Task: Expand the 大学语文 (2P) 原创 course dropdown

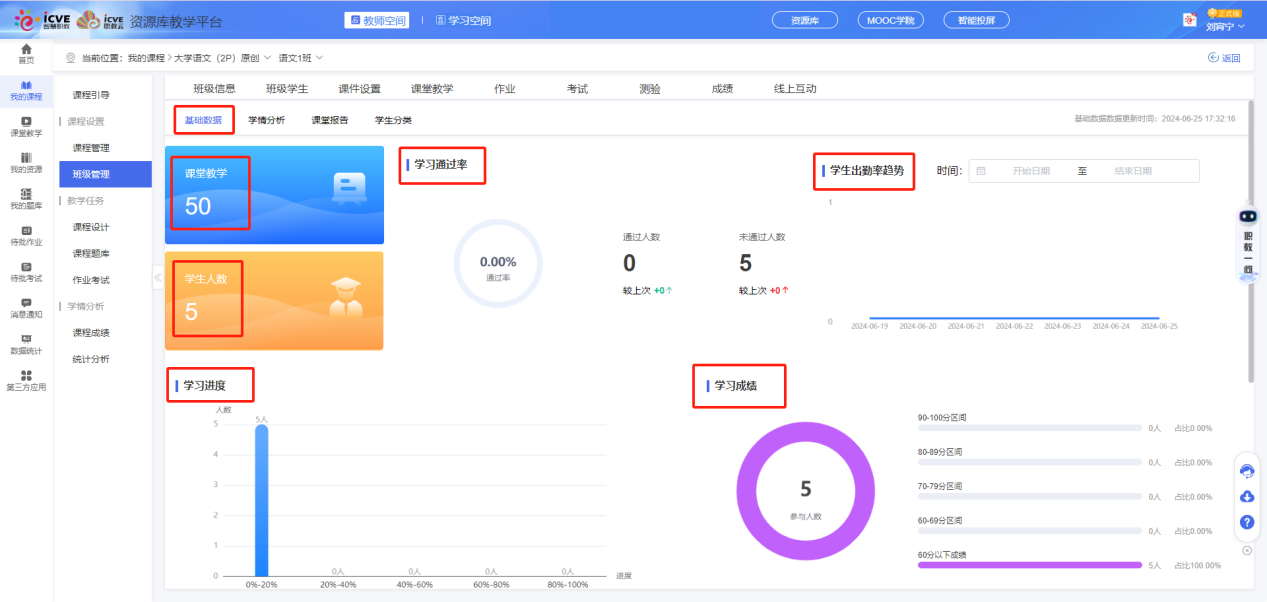Action: pos(222,58)
